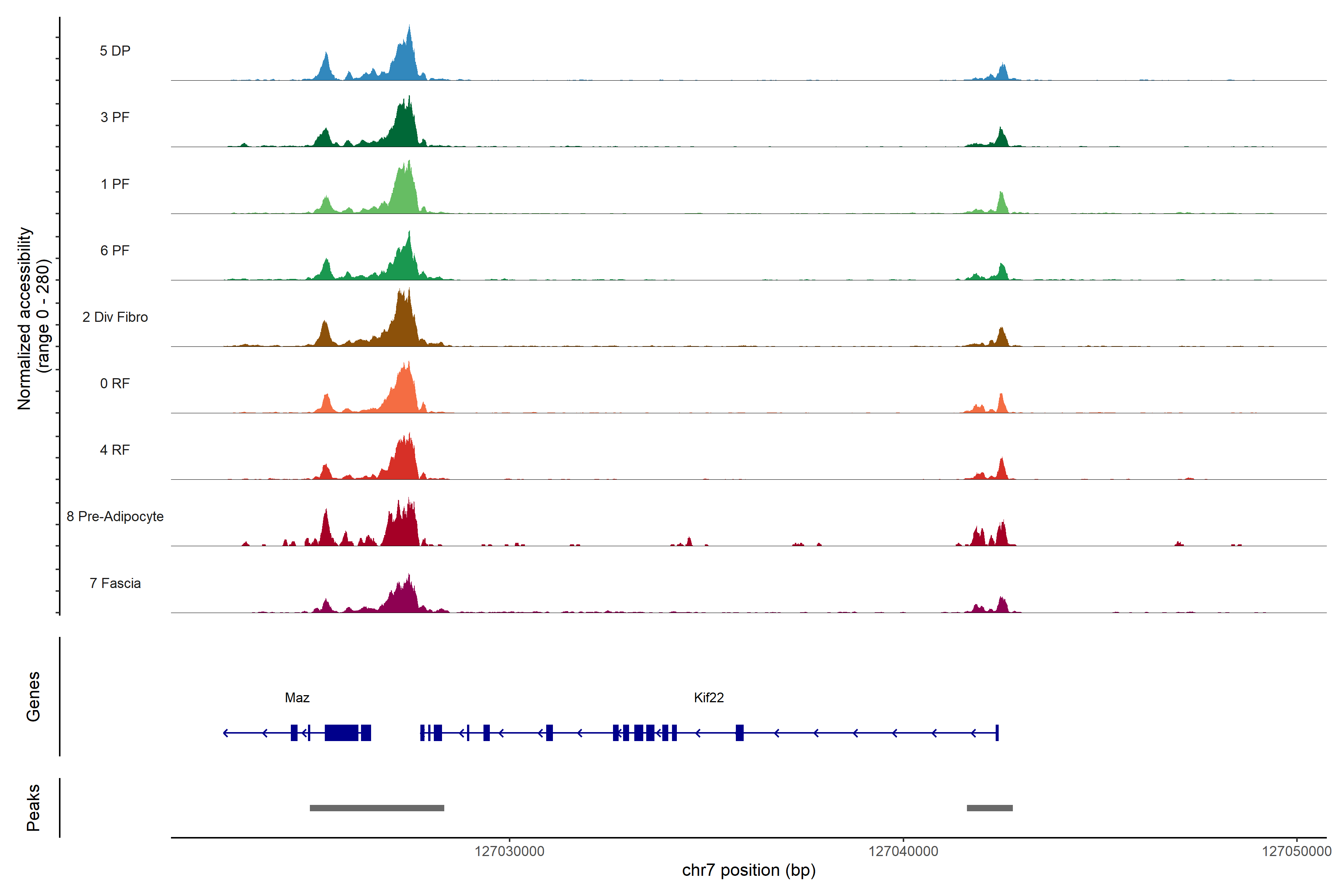The width and height of the screenshot is (1344, 896).
Task: Click the 127030000 axis tick label
Action: click(x=509, y=852)
